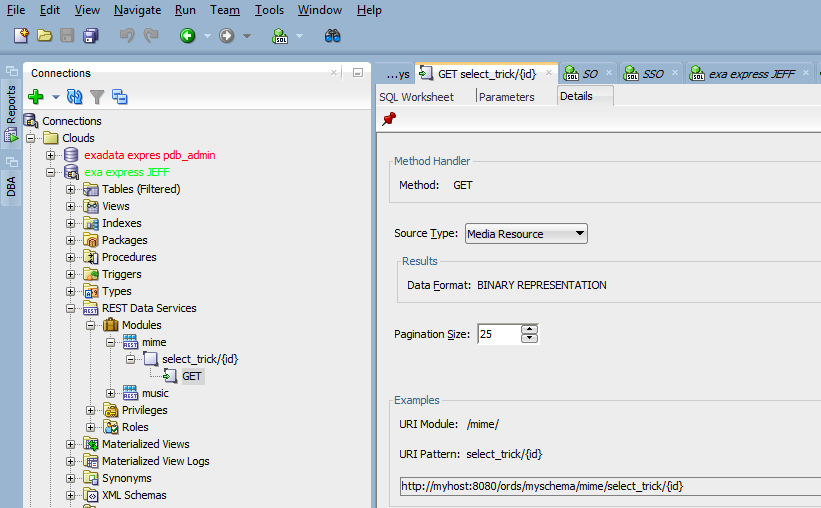Click the Filter funnel icon in Connections
Viewport: 821px width, 508px height.
97,97
